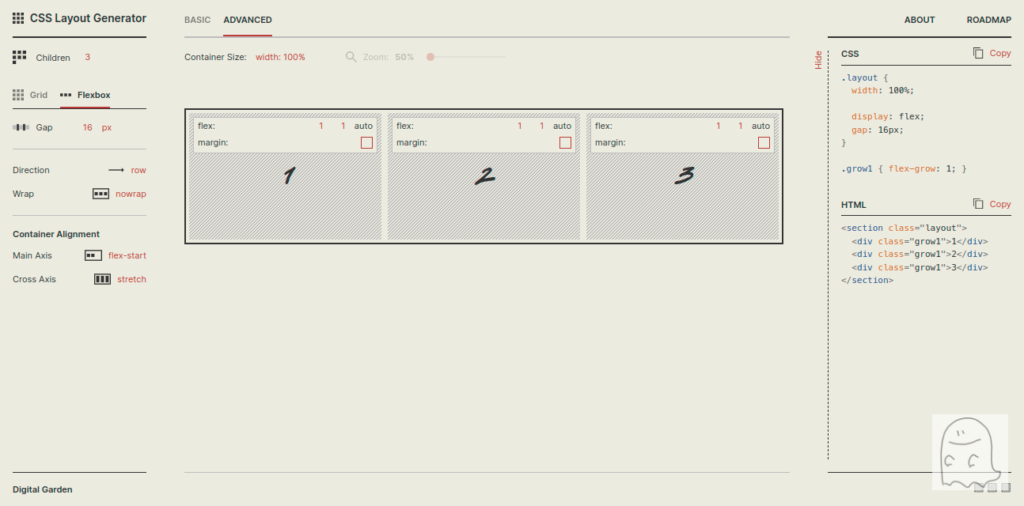Click the Wrap nowrap icon
The width and height of the screenshot is (1024, 506).
pyautogui.click(x=101, y=194)
